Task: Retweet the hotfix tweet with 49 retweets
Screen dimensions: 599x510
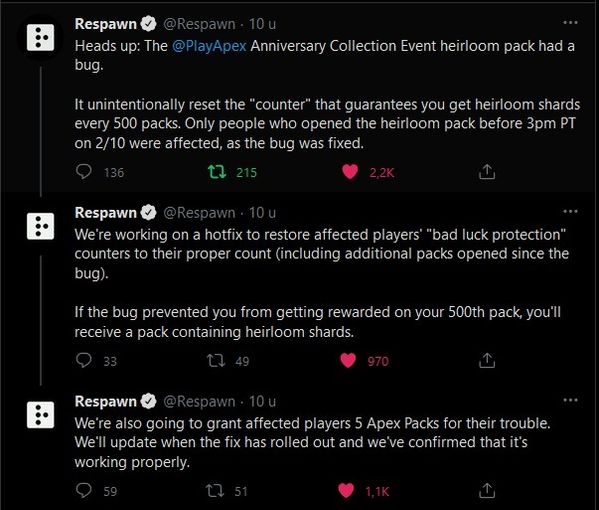Action: coord(216,360)
